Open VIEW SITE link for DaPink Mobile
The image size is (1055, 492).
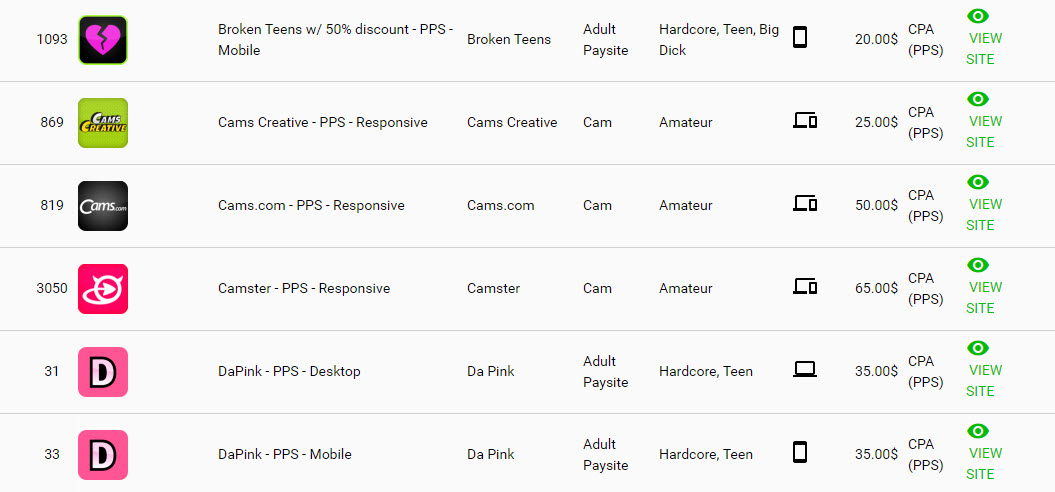point(984,463)
